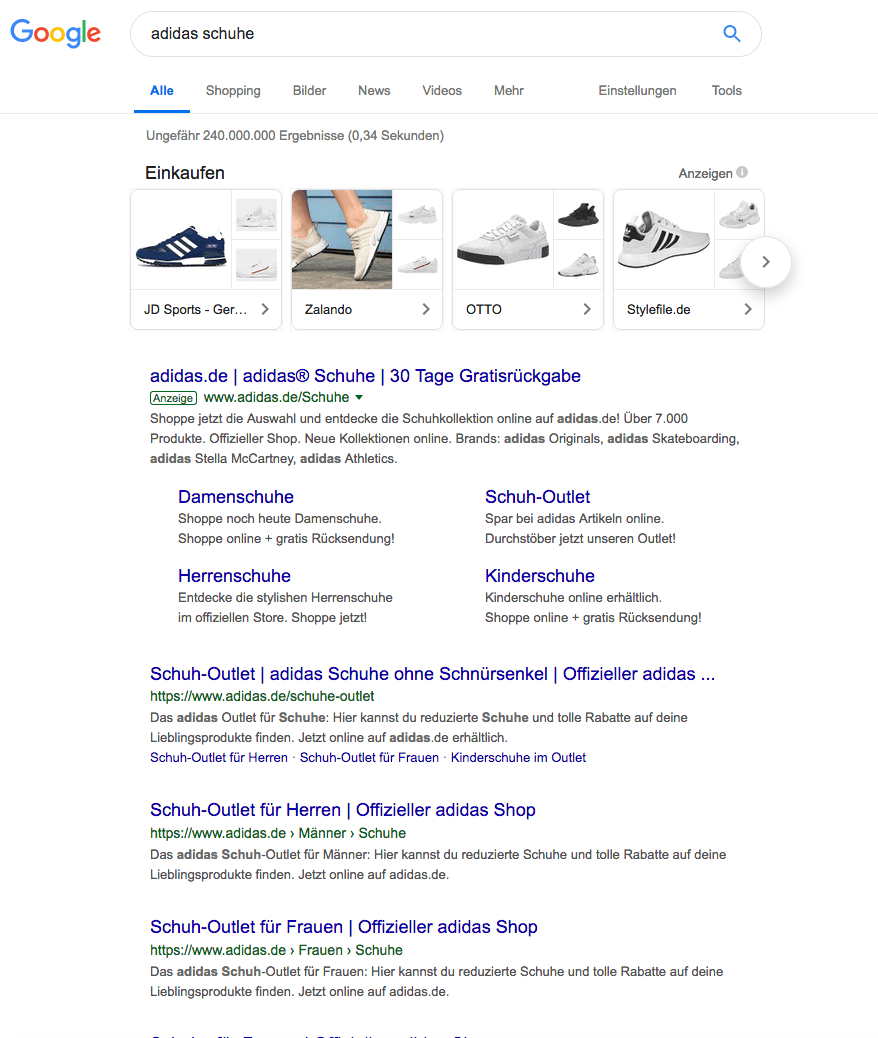Click the OTTO white sneaker image

[x=503, y=240]
